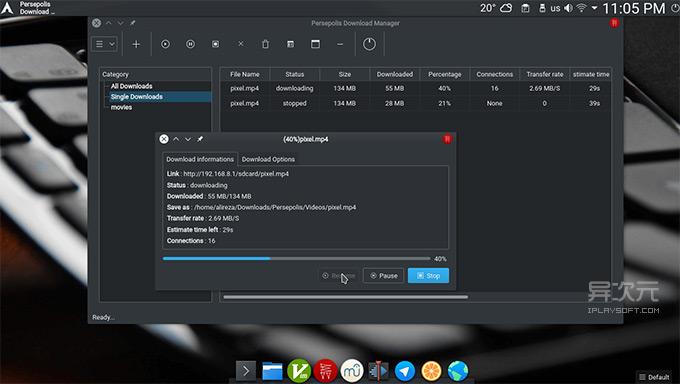Sort by Downloaded column header
680x384 pixels.
click(x=395, y=74)
